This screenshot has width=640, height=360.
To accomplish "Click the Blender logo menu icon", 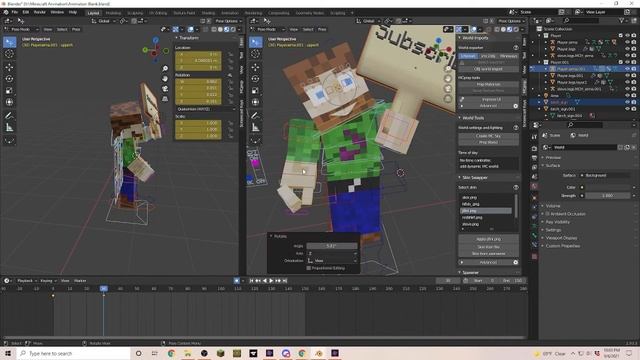I will click(6, 12).
